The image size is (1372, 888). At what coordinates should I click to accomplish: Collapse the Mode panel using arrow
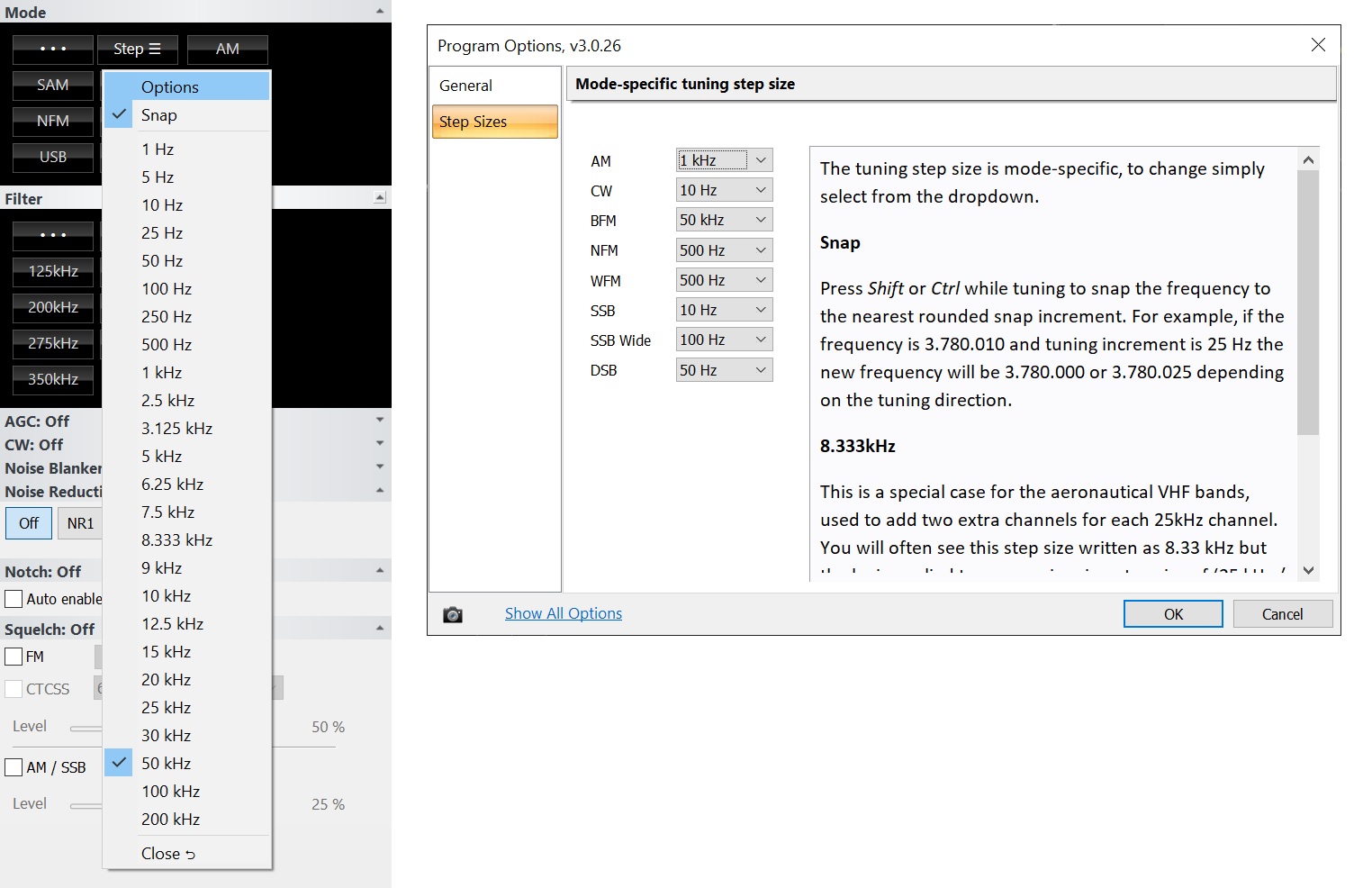[380, 12]
